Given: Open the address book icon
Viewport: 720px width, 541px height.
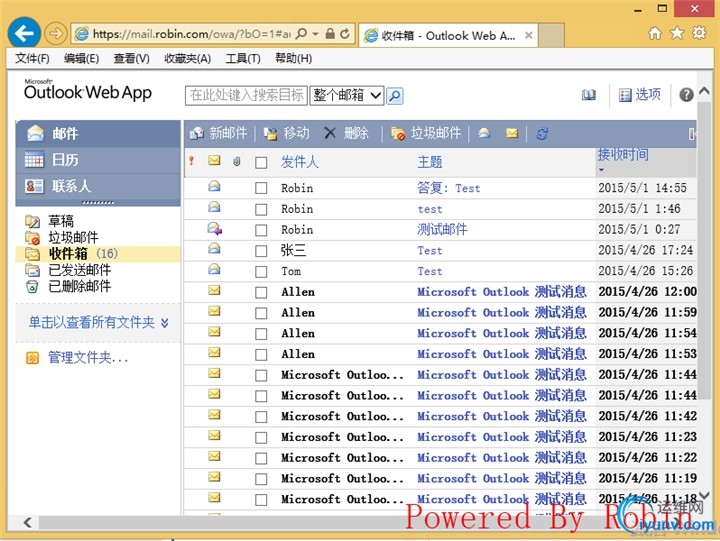Looking at the screenshot, I should [589, 95].
